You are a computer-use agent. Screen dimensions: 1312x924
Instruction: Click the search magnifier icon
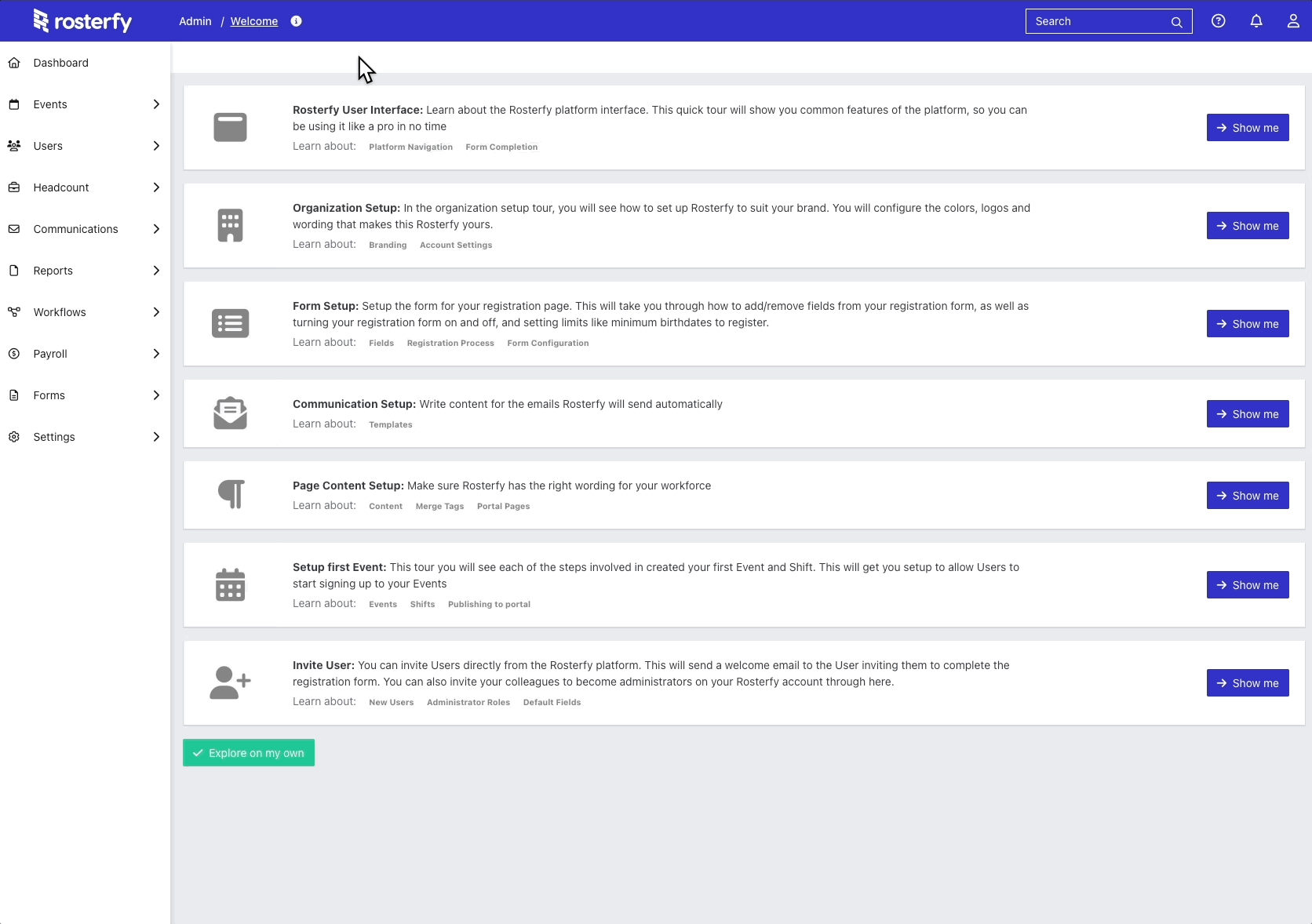pyautogui.click(x=1176, y=22)
